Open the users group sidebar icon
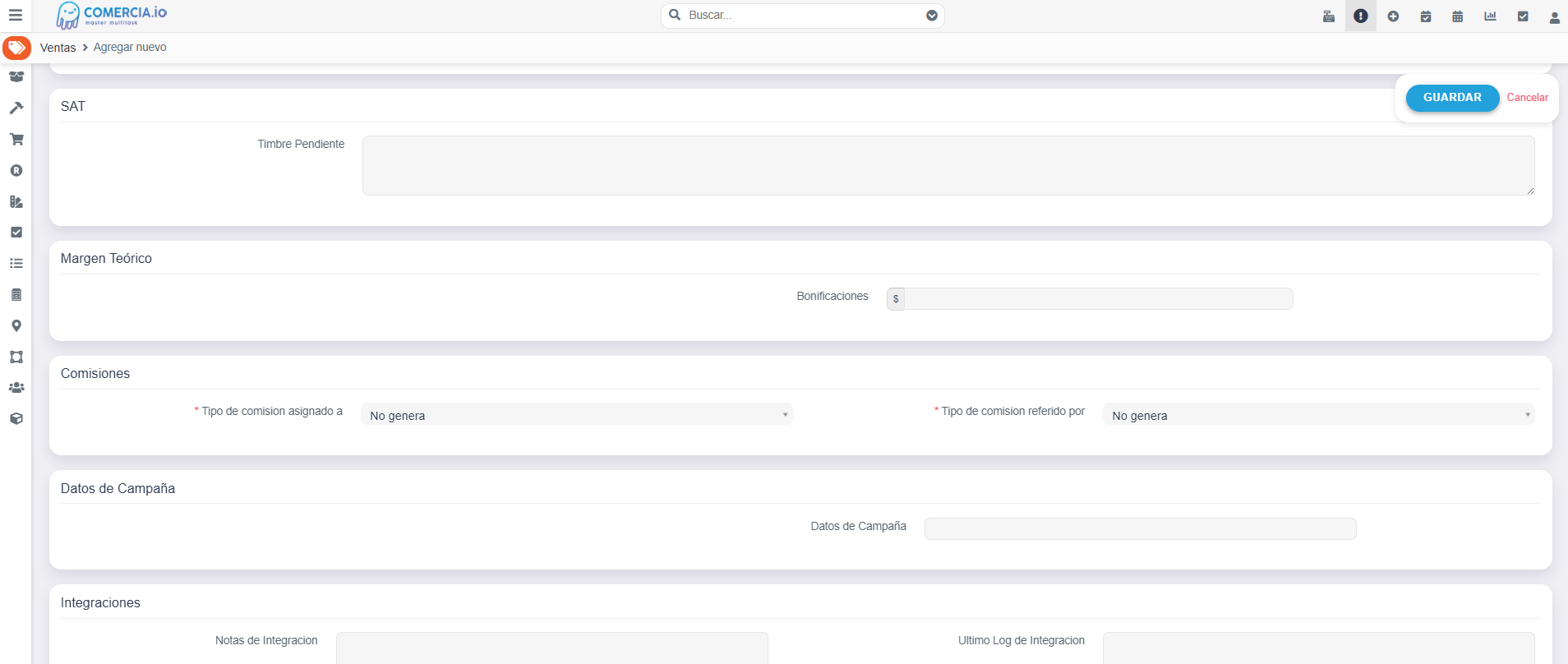 [x=16, y=387]
